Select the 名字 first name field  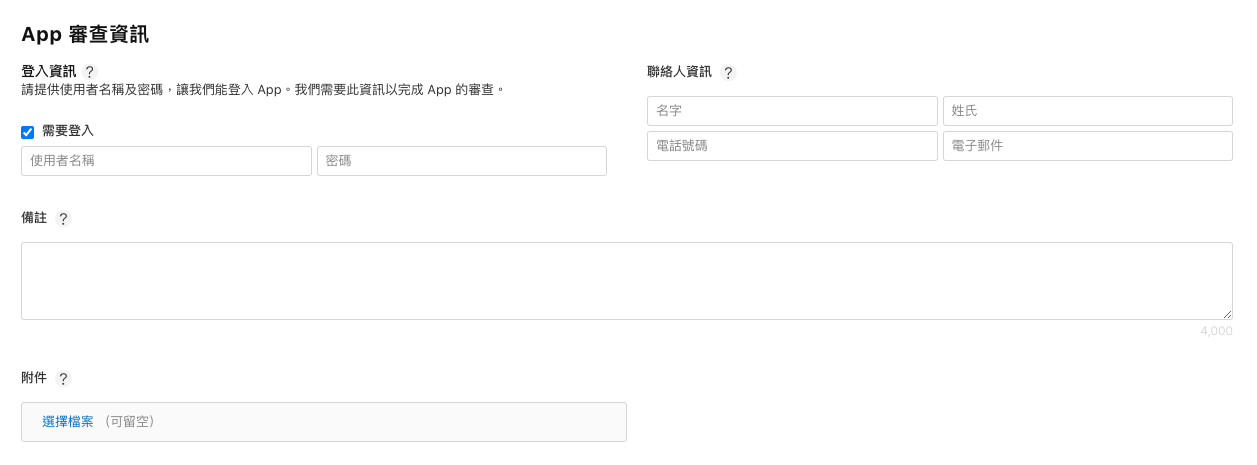792,111
